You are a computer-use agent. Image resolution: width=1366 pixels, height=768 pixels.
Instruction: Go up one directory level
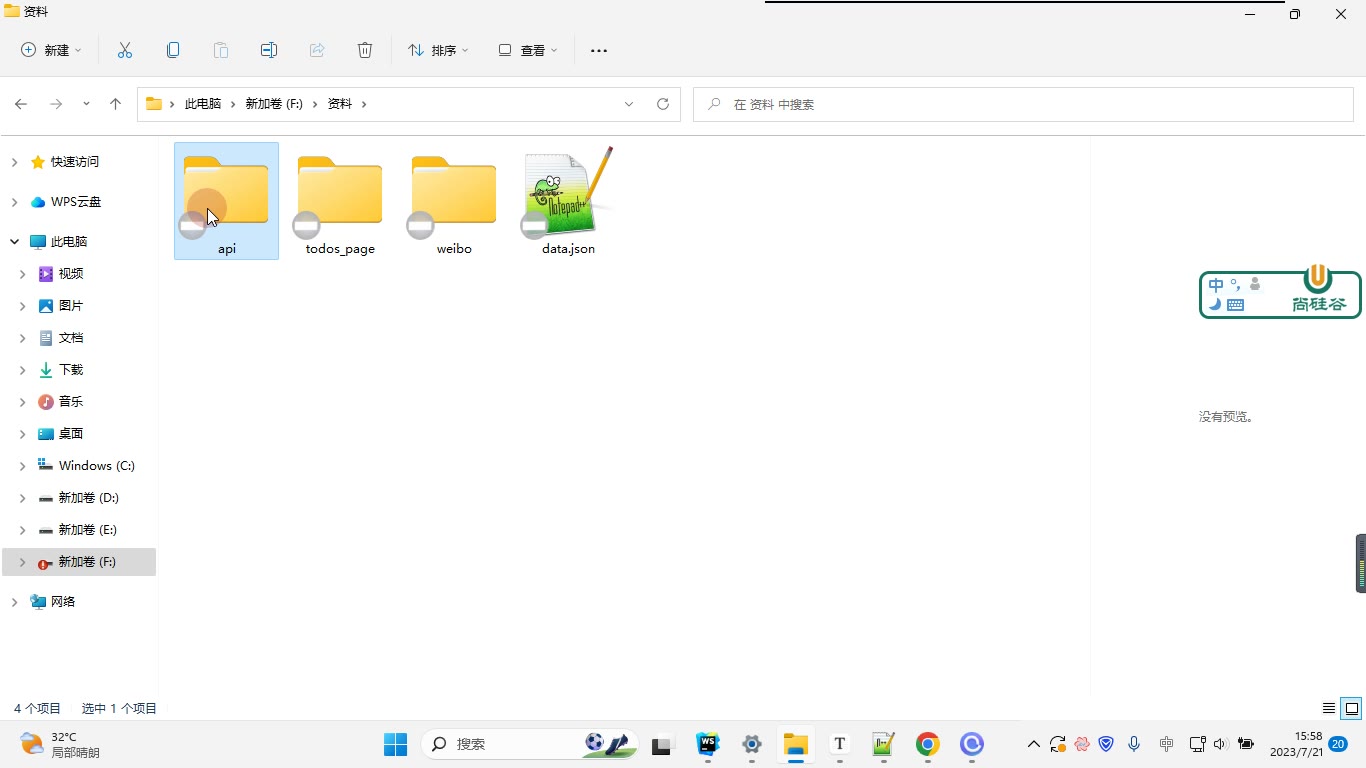point(116,104)
